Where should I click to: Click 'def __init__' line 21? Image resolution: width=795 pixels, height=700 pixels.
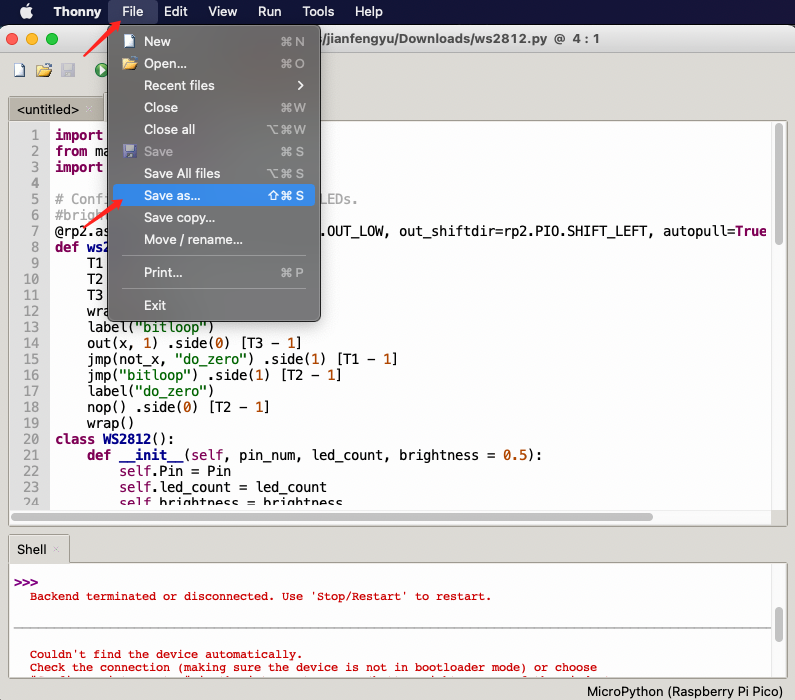314,455
